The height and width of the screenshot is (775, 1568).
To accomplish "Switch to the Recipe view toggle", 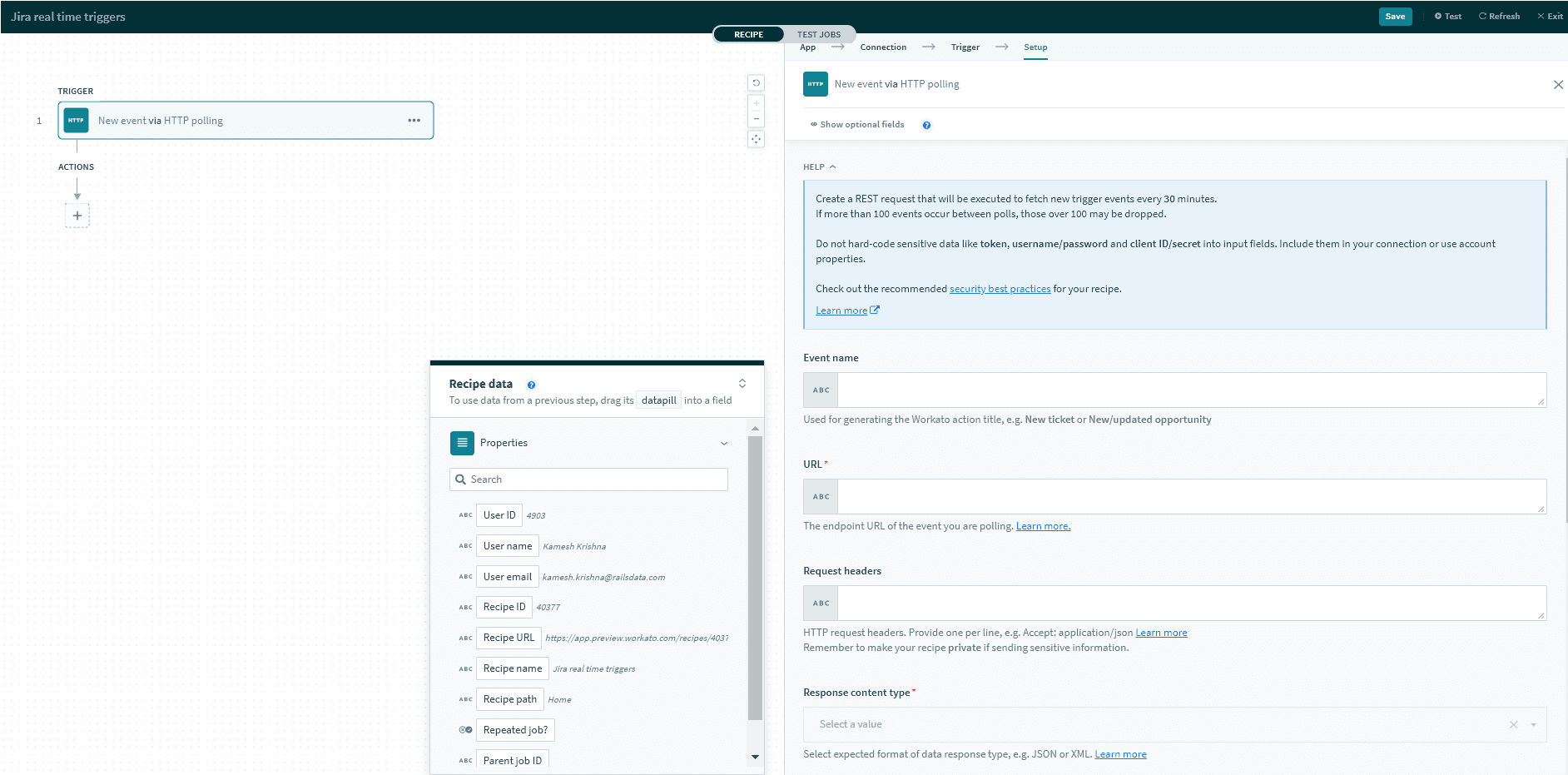I will pyautogui.click(x=748, y=34).
